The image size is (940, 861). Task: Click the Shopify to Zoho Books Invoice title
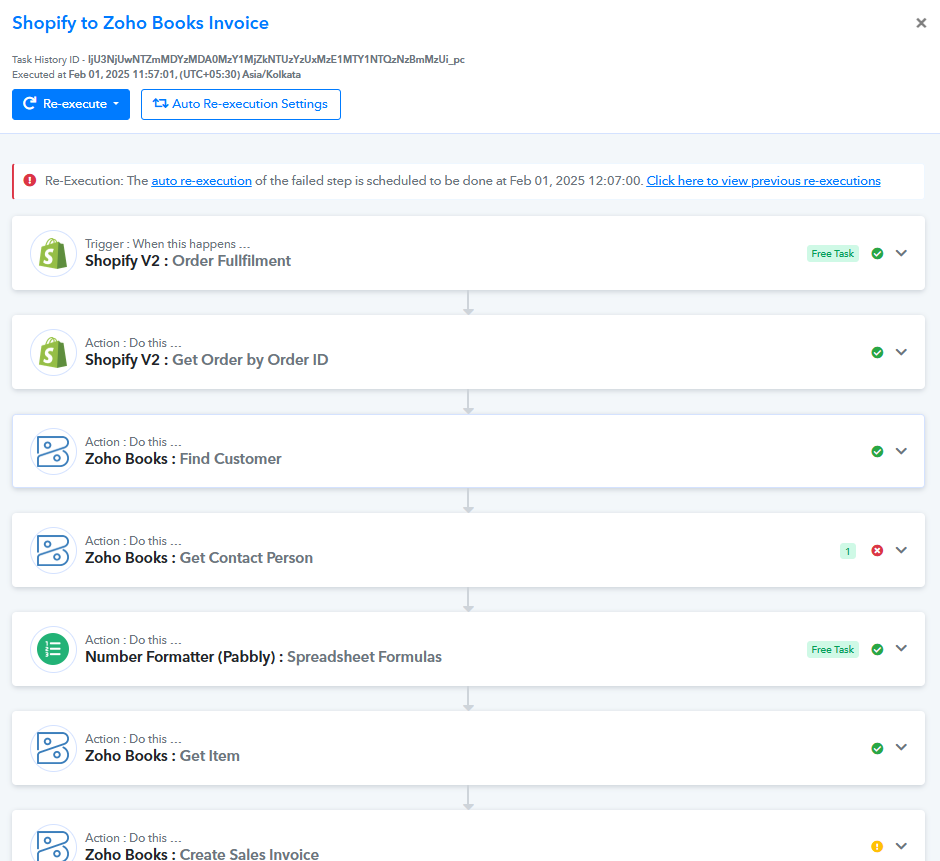tap(140, 23)
